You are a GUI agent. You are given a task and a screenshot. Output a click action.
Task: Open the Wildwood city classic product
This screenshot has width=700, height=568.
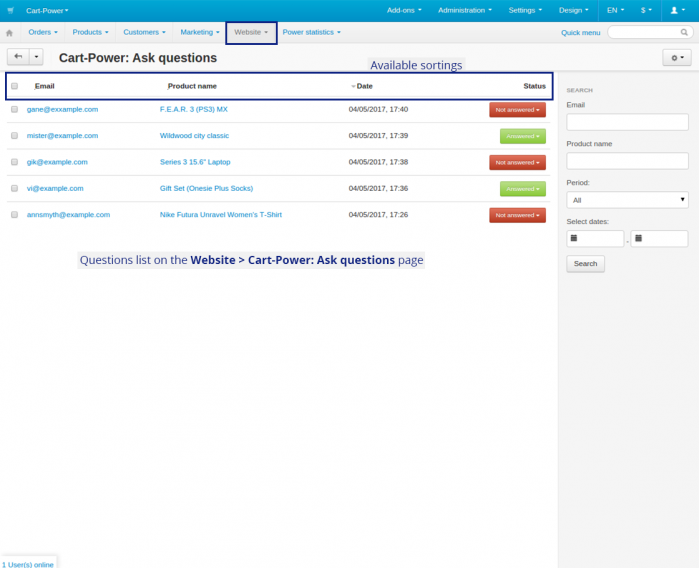coord(194,136)
